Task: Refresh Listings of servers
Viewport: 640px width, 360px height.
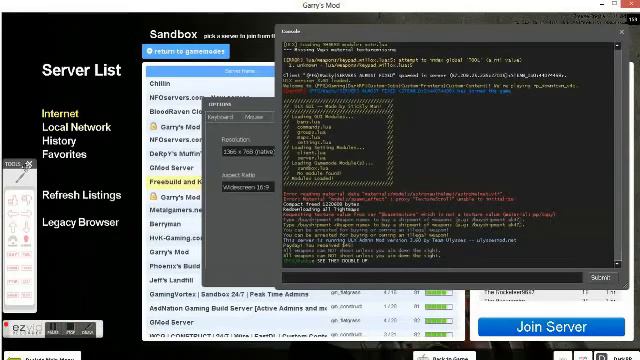Action: [x=82, y=195]
